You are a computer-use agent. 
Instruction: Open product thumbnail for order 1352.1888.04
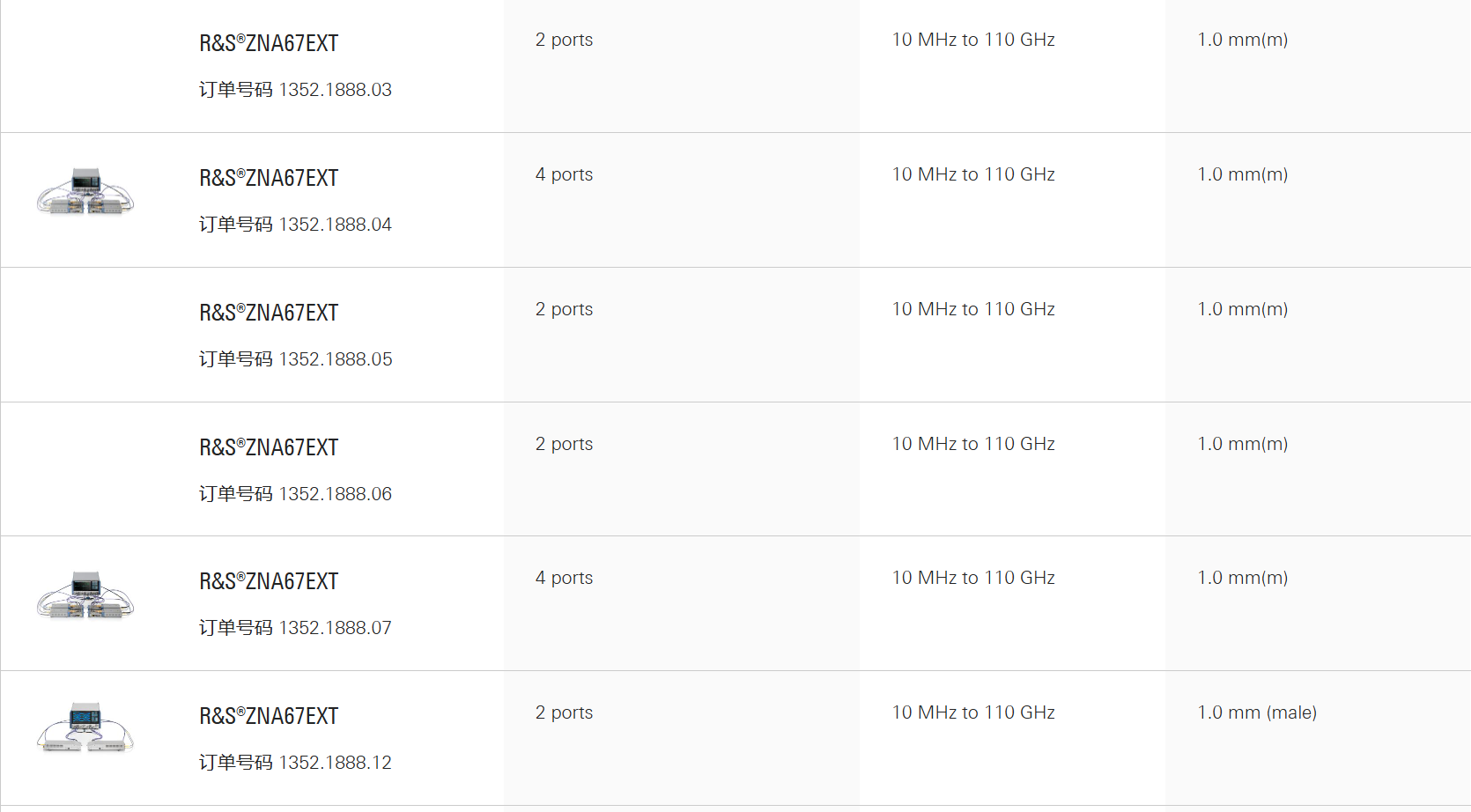click(85, 192)
